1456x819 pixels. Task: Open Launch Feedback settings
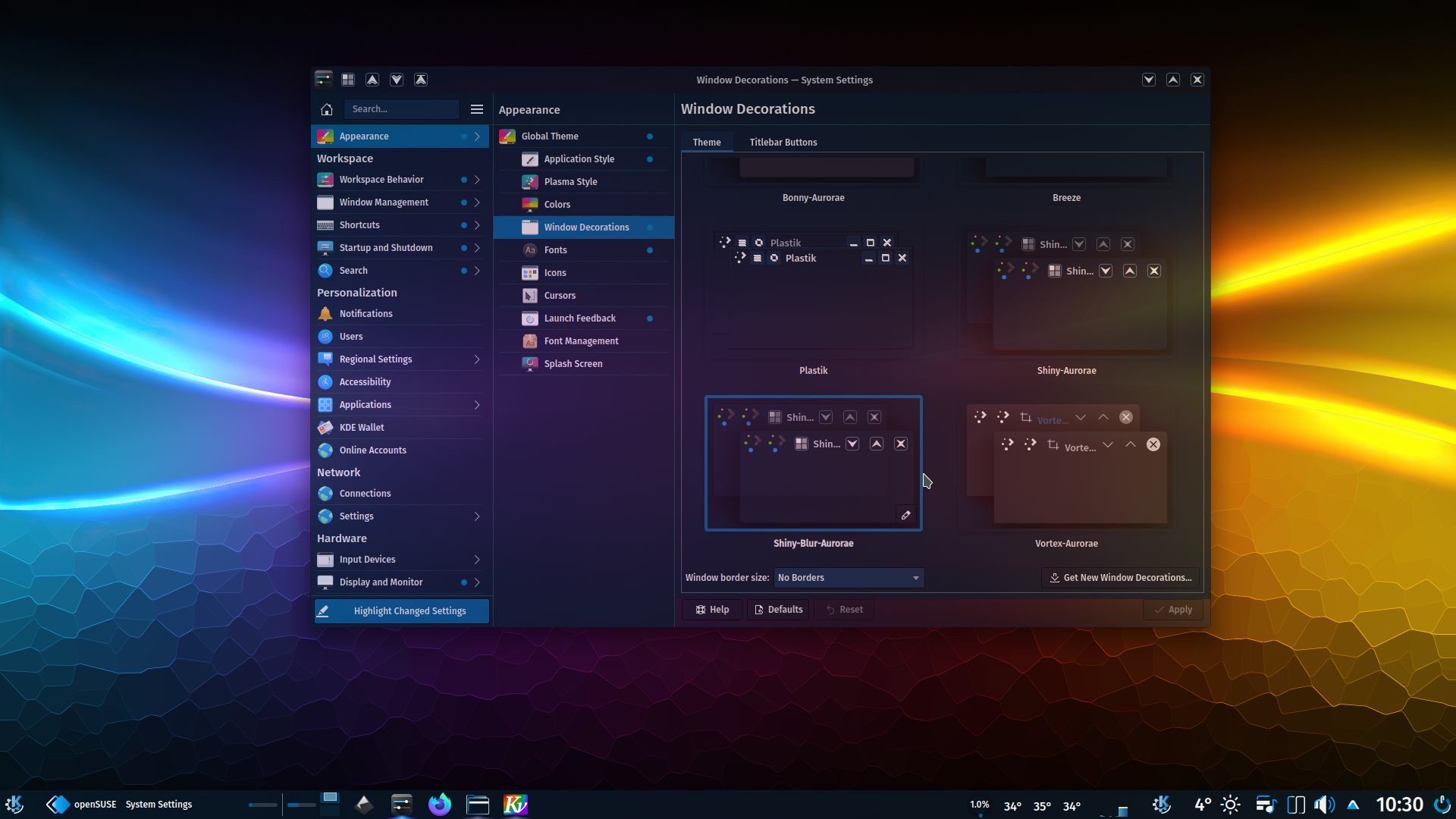point(584,318)
